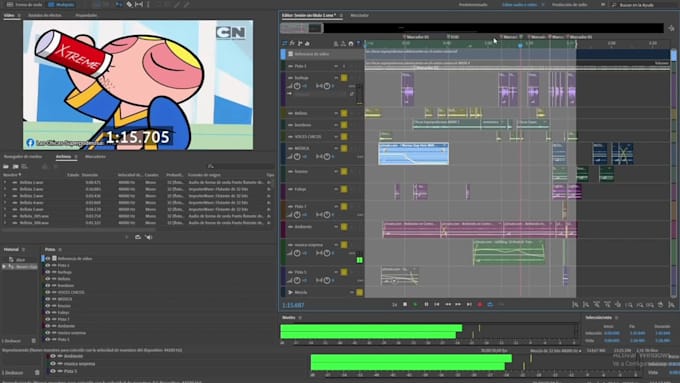This screenshot has width=680, height=383.
Task: Pause playback in the transport
Action: click(x=426, y=304)
